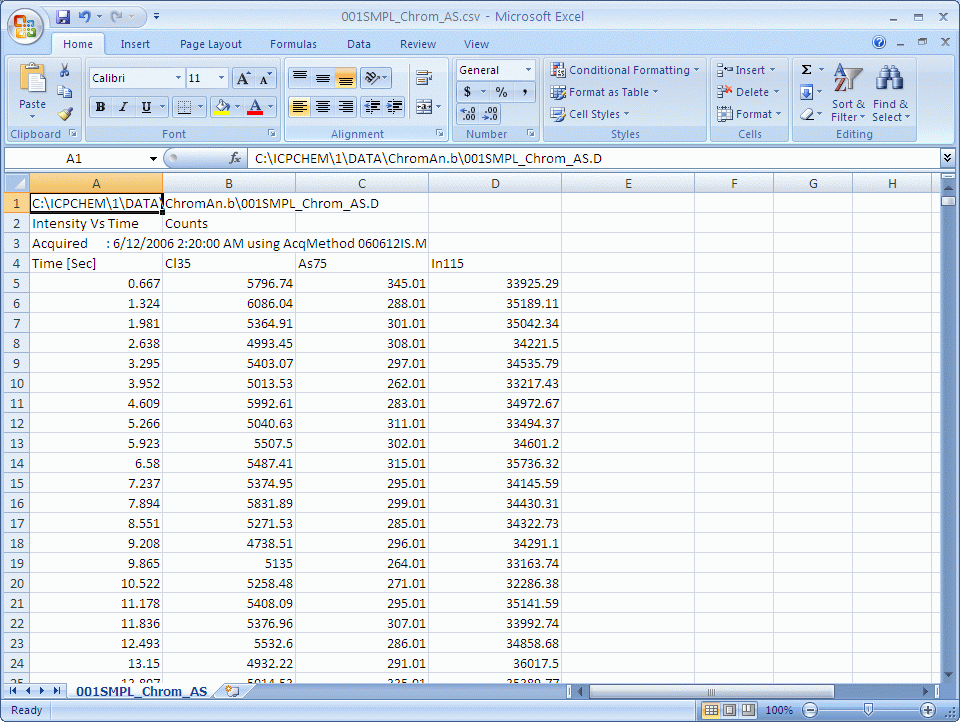Click the Paste clipboard icon
The width and height of the screenshot is (960, 722).
pos(32,80)
